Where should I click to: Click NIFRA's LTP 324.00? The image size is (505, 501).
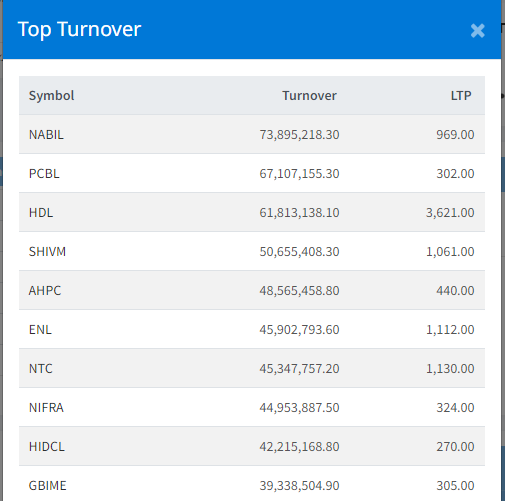(455, 408)
